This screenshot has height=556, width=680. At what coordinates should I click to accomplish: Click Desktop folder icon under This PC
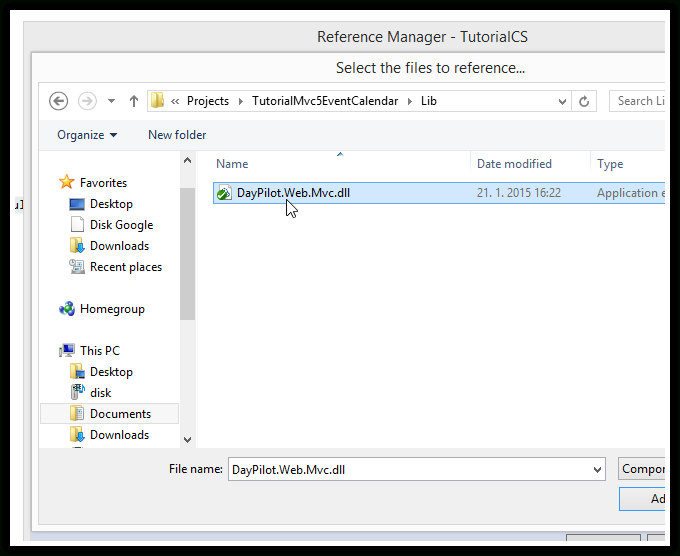pos(77,371)
